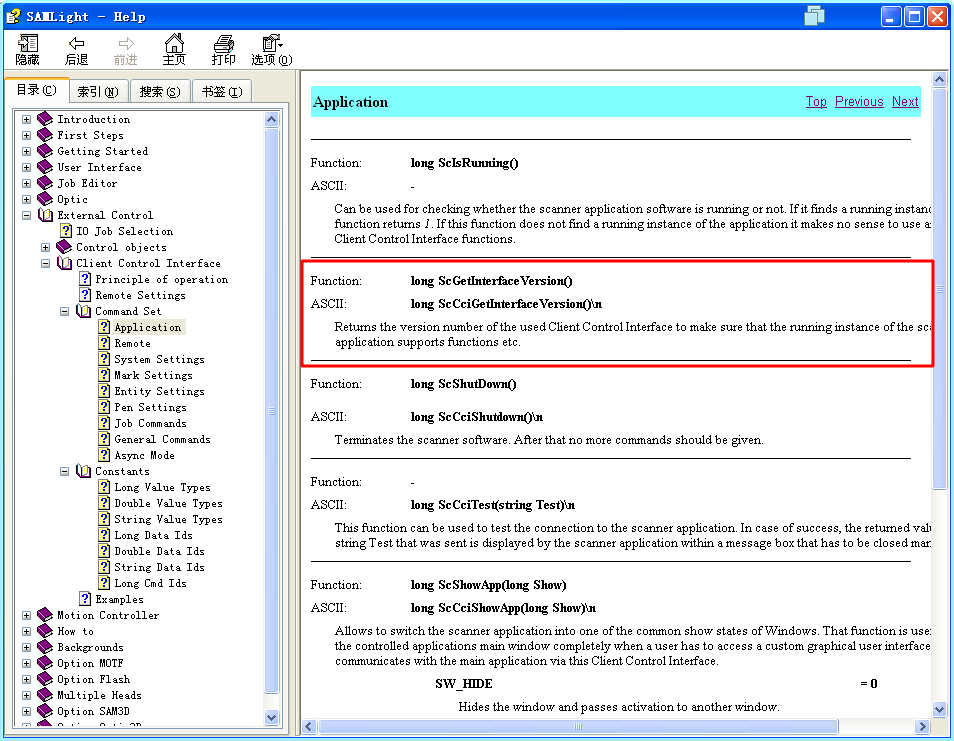Click the First Steps book icon

45,134
